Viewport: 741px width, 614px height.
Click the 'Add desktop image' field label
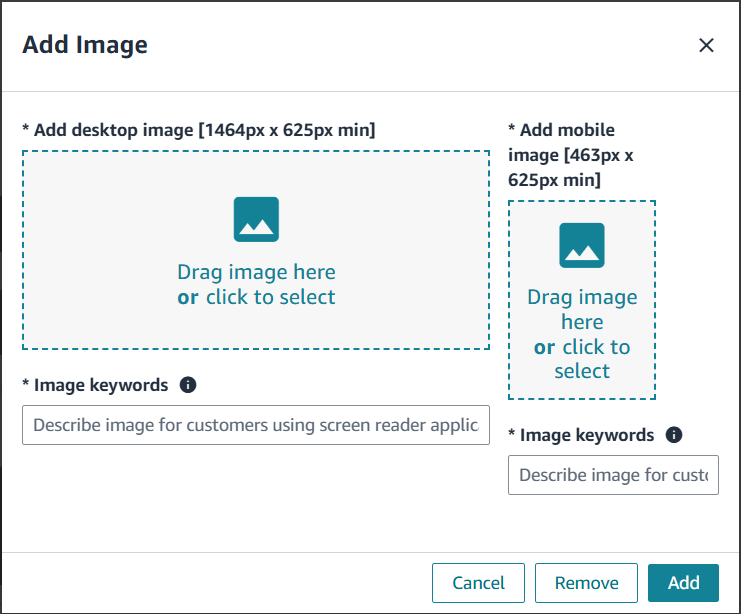click(x=199, y=130)
